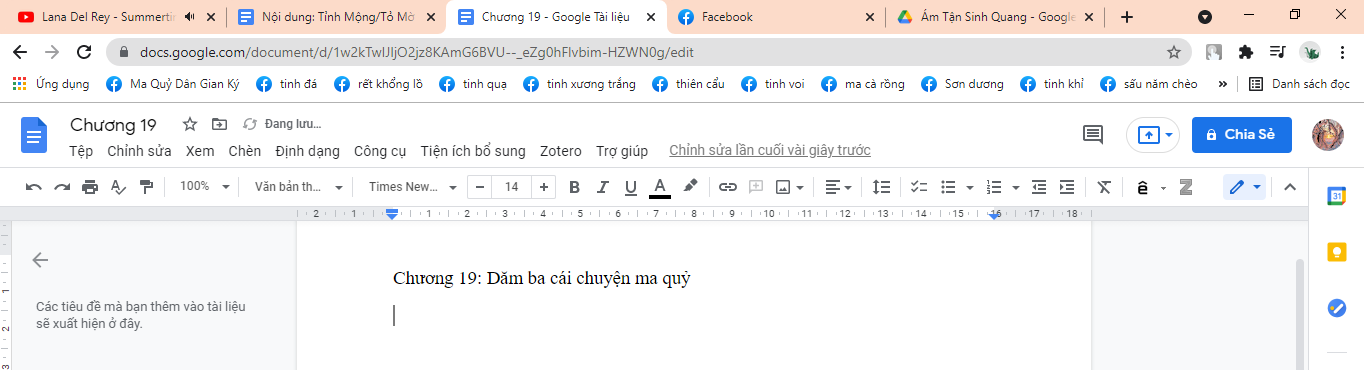
Task: Click the Google Docs home logo
Action: pos(35,135)
